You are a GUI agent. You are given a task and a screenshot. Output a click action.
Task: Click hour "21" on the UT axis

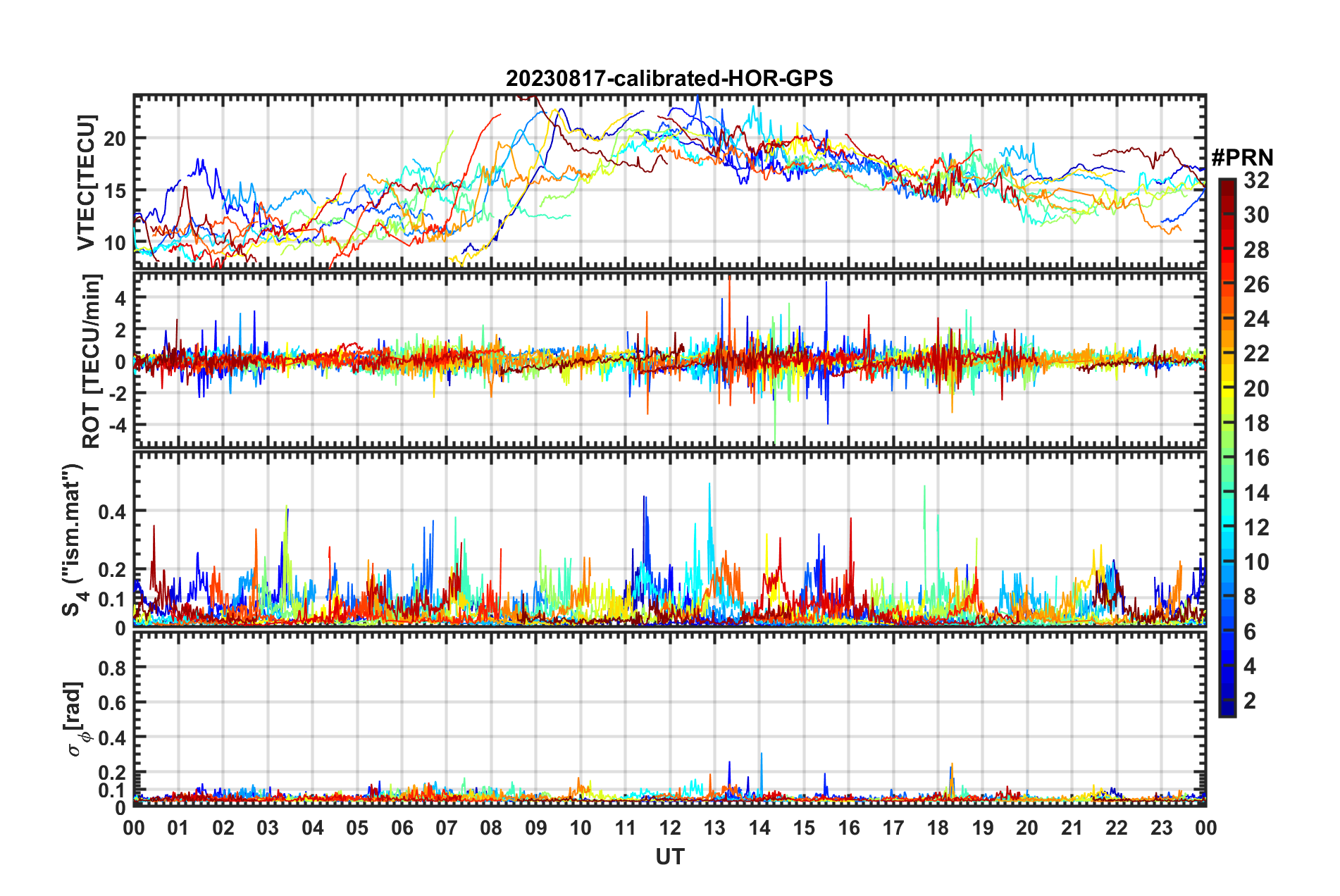1072,828
